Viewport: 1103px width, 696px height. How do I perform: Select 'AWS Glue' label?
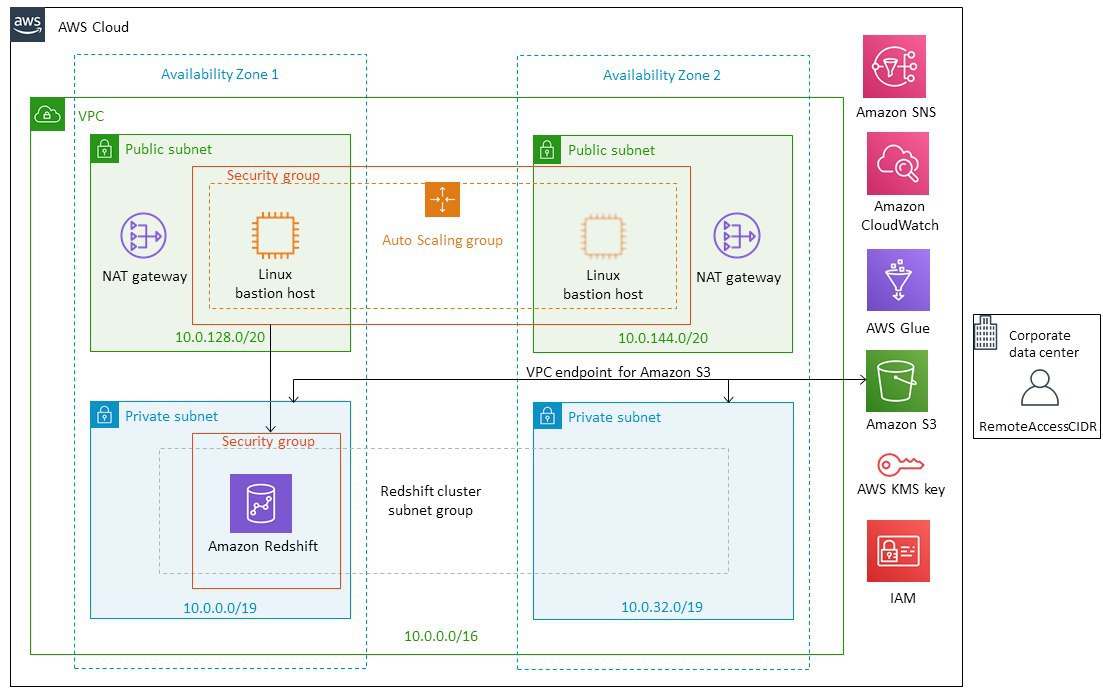[898, 328]
